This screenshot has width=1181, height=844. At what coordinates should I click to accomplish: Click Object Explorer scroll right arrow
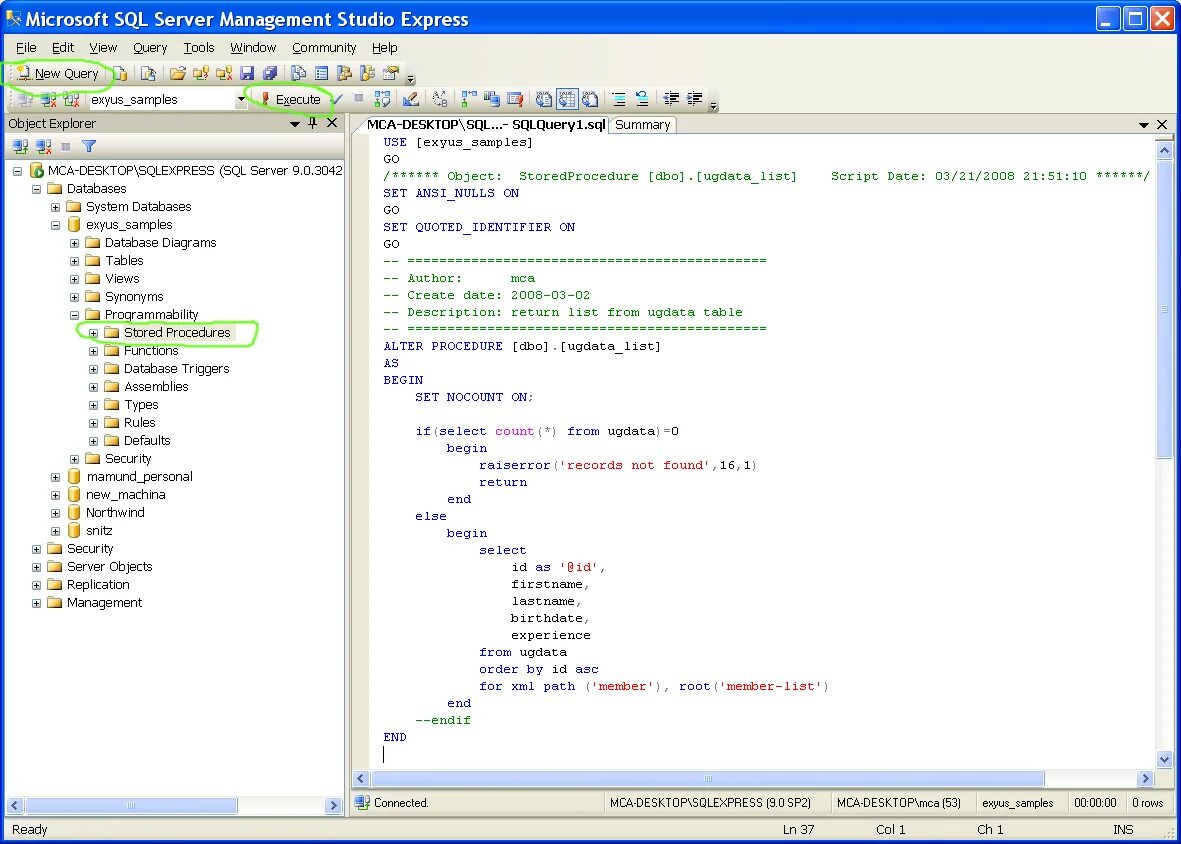[x=334, y=805]
